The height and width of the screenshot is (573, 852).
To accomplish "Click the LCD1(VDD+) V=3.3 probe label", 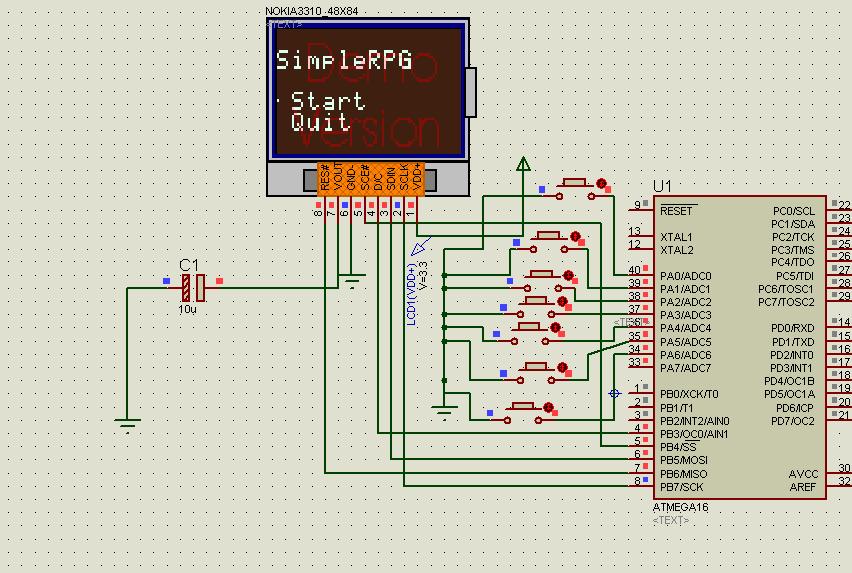I will [417, 294].
